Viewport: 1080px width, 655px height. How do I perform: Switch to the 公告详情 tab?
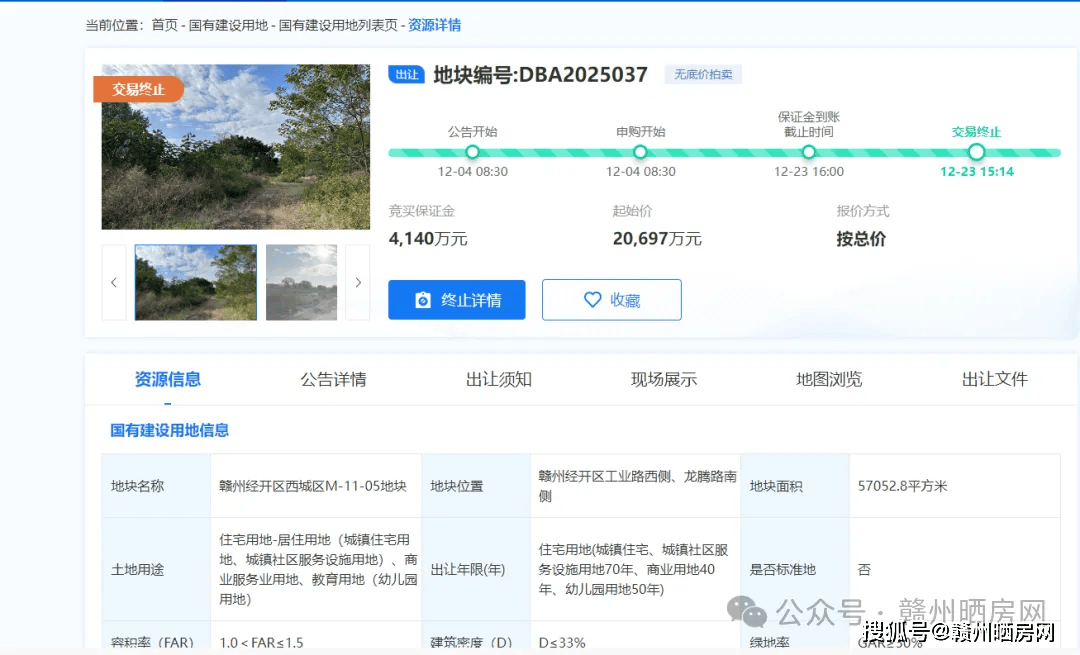click(333, 379)
